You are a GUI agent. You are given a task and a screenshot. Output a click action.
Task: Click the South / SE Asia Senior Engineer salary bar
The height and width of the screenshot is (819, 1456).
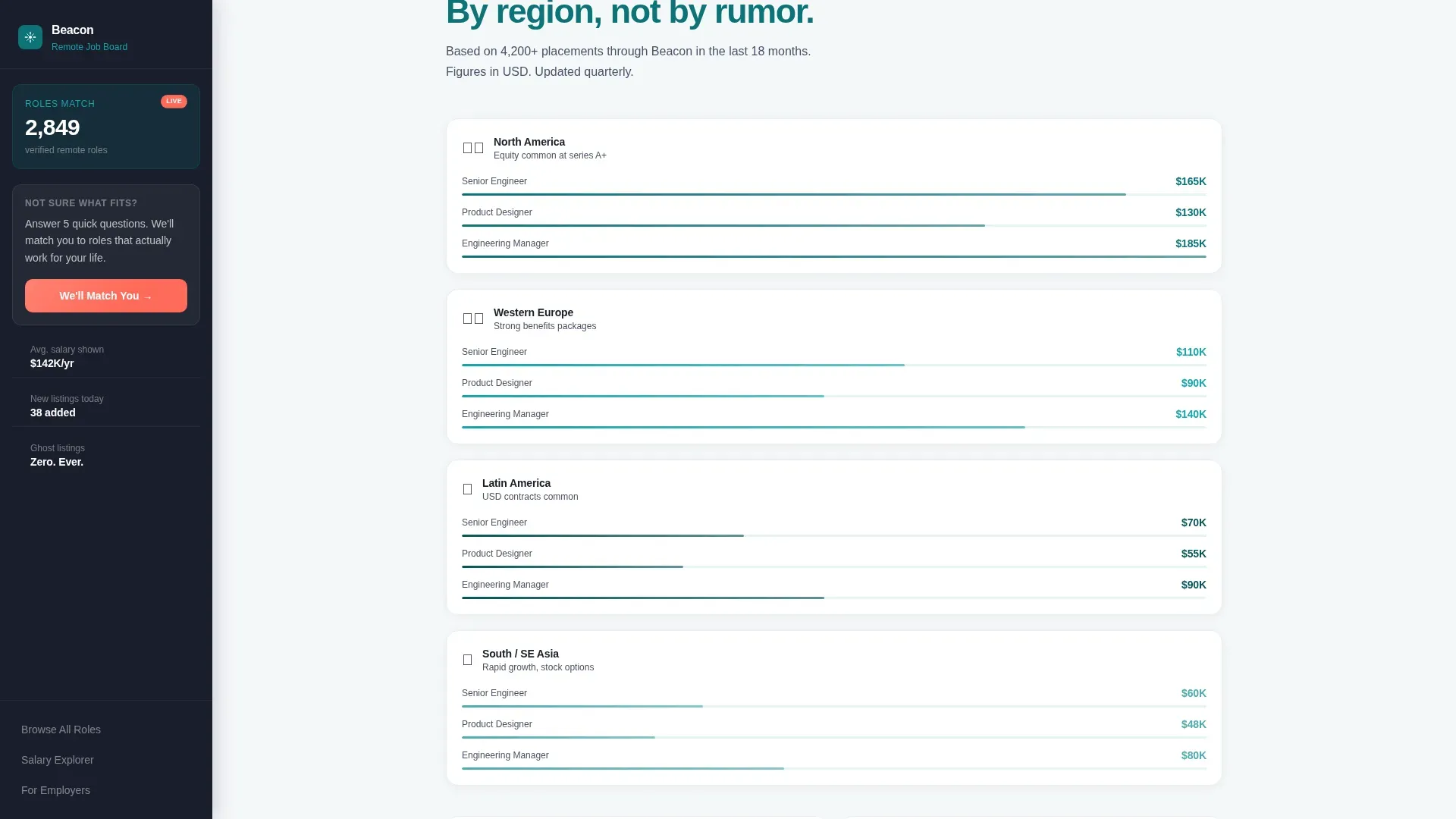(x=834, y=706)
